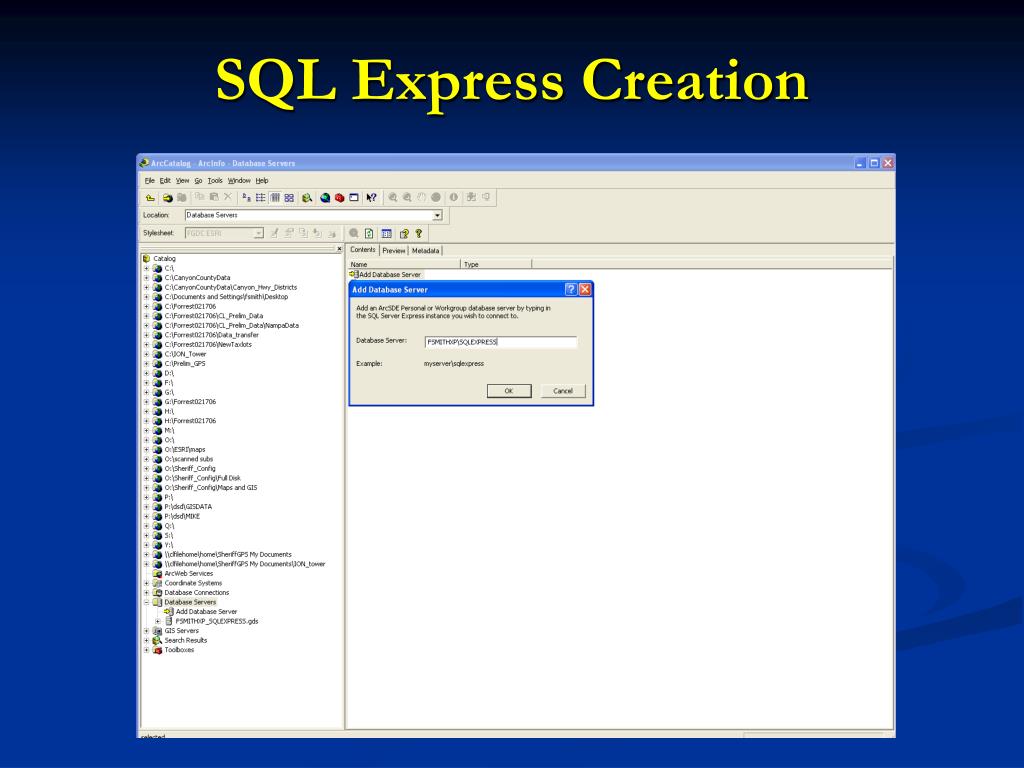The height and width of the screenshot is (768, 1024).
Task: Select the Zoom Out geography tool
Action: [x=407, y=197]
